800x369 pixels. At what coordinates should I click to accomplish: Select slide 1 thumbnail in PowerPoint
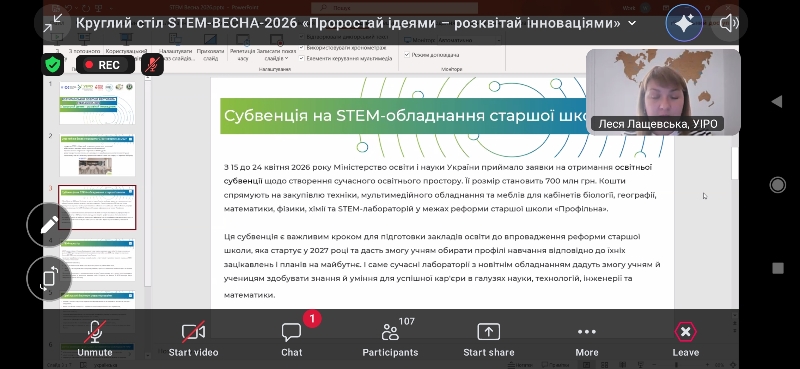tap(97, 103)
